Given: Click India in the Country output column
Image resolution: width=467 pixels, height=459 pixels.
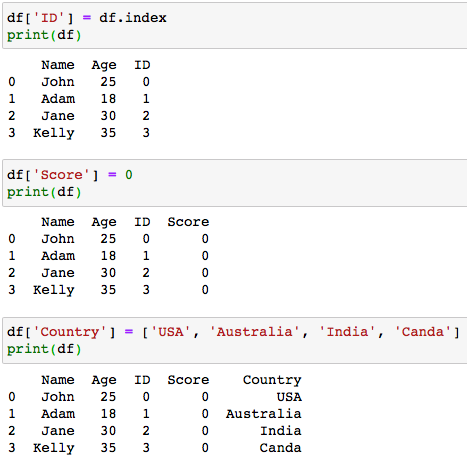Looking at the screenshot, I should [x=281, y=431].
